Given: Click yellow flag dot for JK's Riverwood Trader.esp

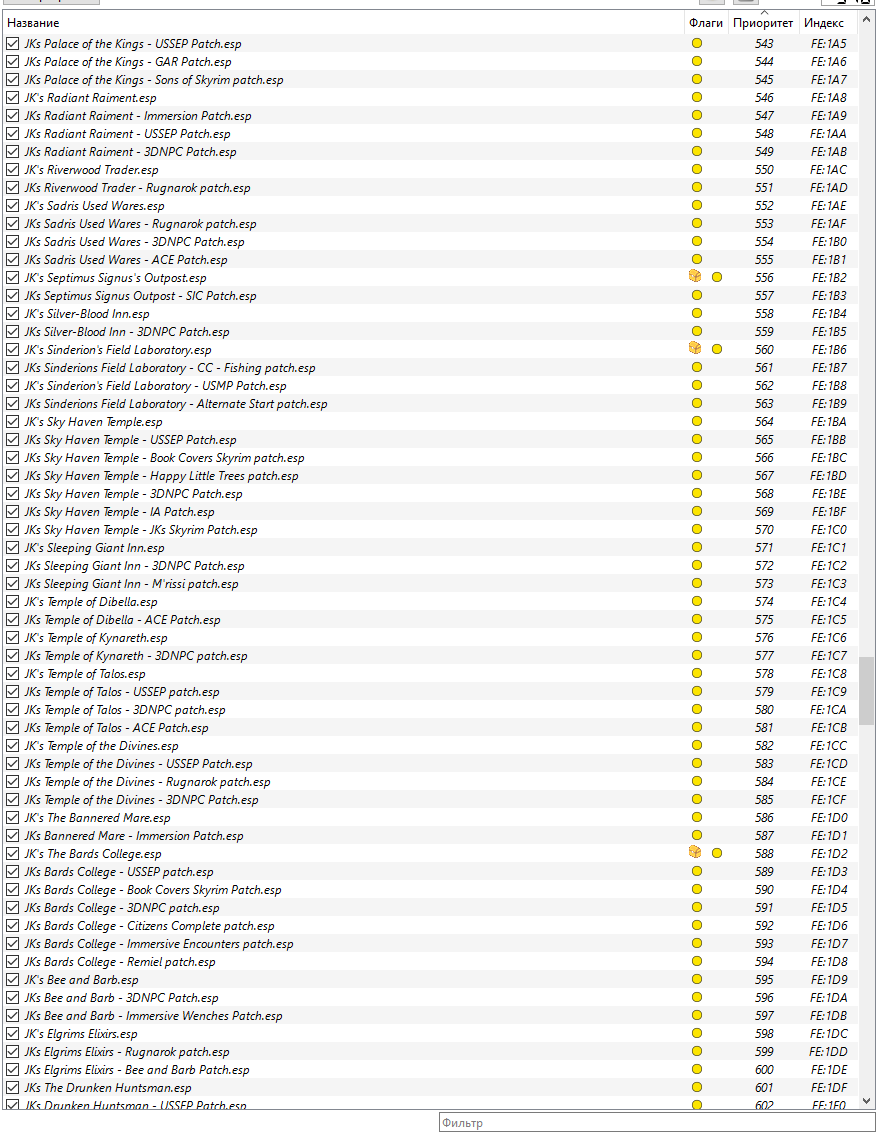Looking at the screenshot, I should [x=696, y=169].
